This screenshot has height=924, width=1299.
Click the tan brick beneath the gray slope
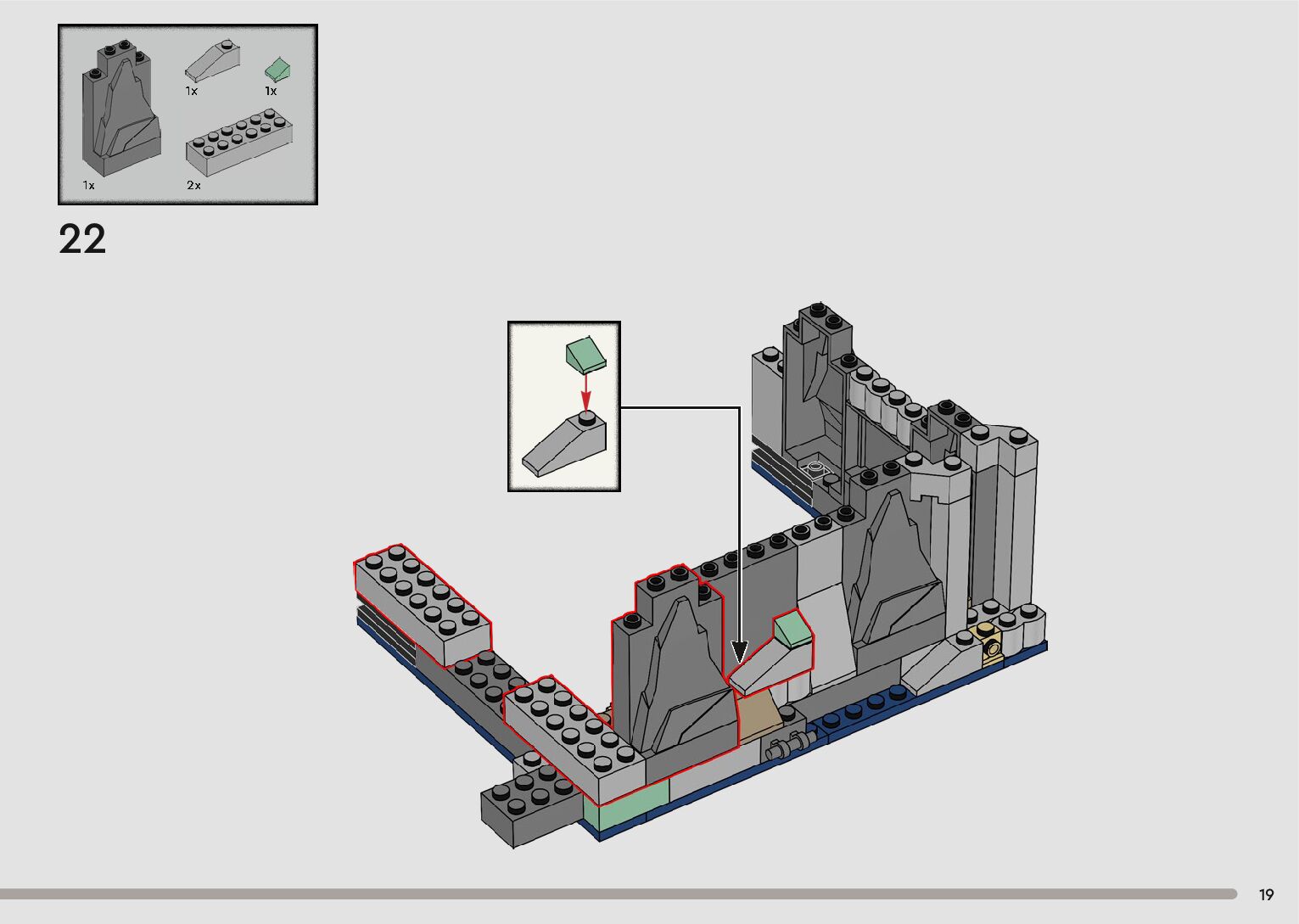click(758, 711)
